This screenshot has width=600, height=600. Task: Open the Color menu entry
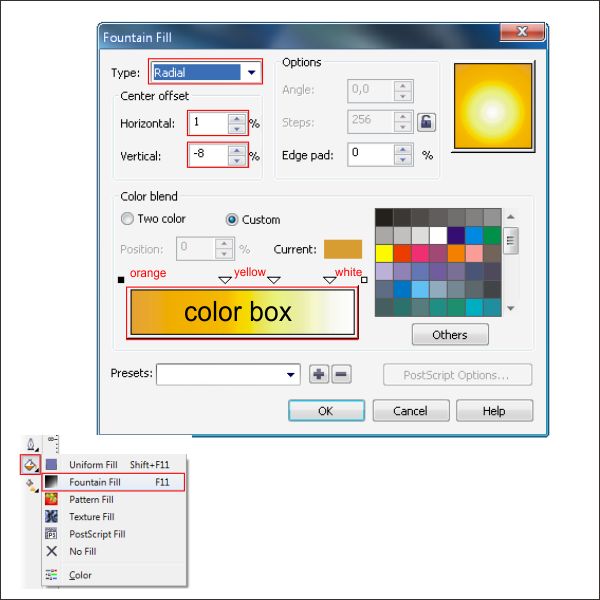coord(114,575)
